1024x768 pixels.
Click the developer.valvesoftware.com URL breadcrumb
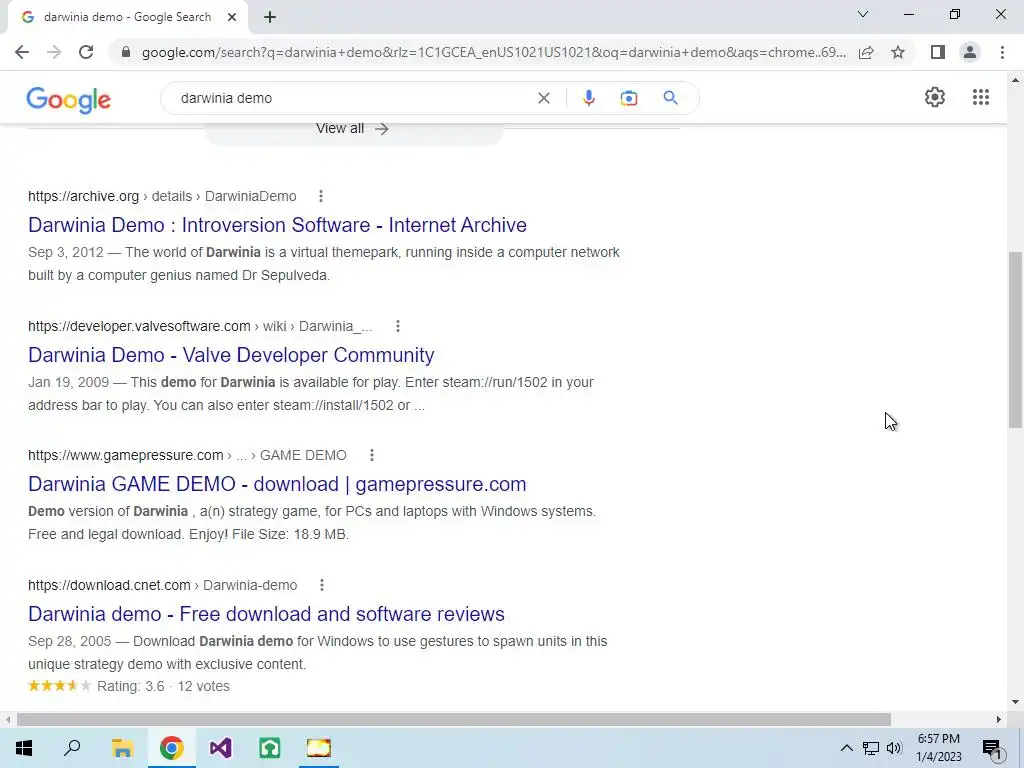(200, 326)
